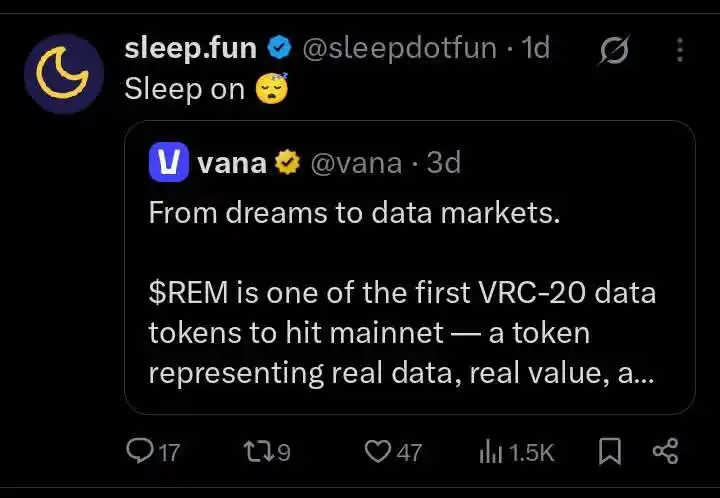Click the share post icon

click(665, 451)
